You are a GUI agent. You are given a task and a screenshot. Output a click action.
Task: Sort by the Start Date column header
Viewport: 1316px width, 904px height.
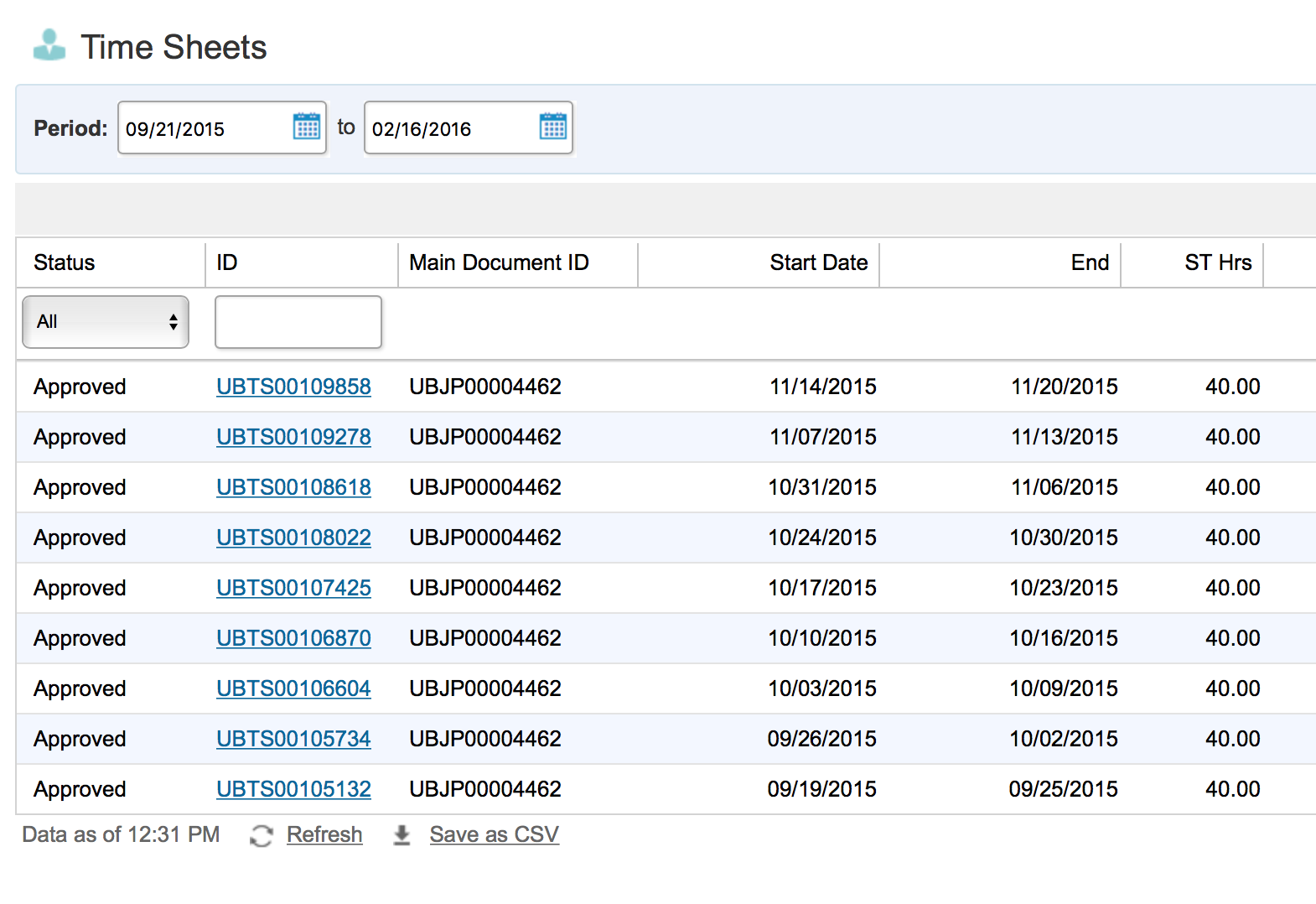[818, 262]
